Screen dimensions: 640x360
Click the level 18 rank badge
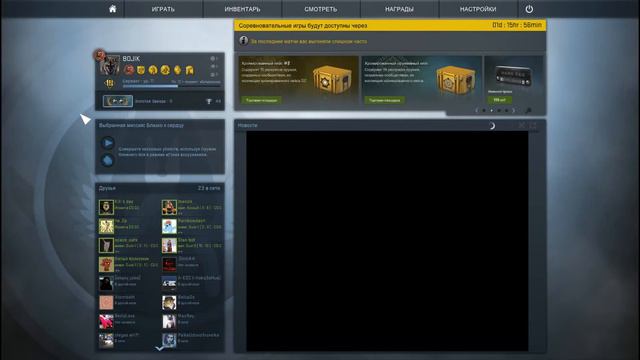[109, 84]
